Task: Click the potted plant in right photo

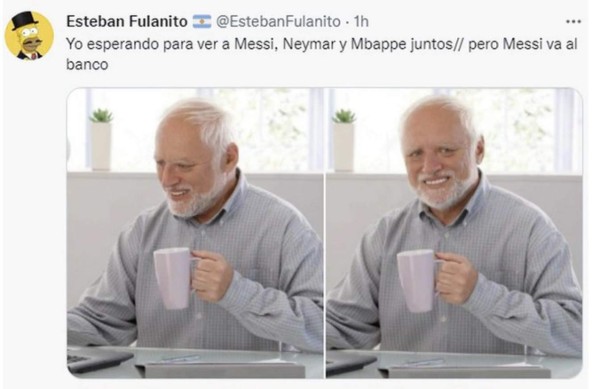Action: point(344,140)
